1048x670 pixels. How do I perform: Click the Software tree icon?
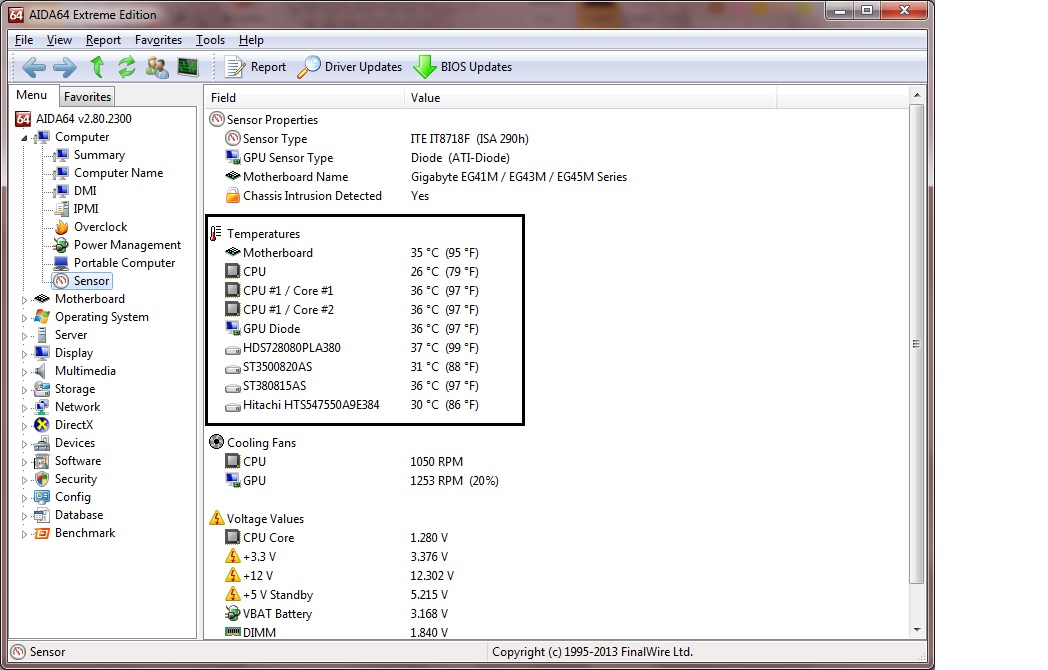[42, 461]
